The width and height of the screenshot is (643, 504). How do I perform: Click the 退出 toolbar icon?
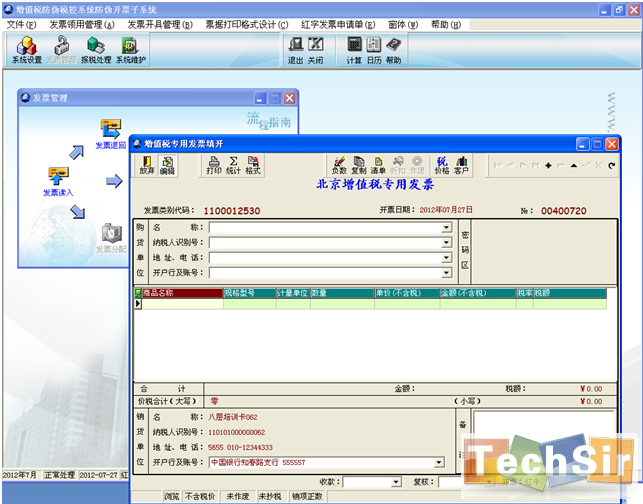pyautogui.click(x=295, y=51)
